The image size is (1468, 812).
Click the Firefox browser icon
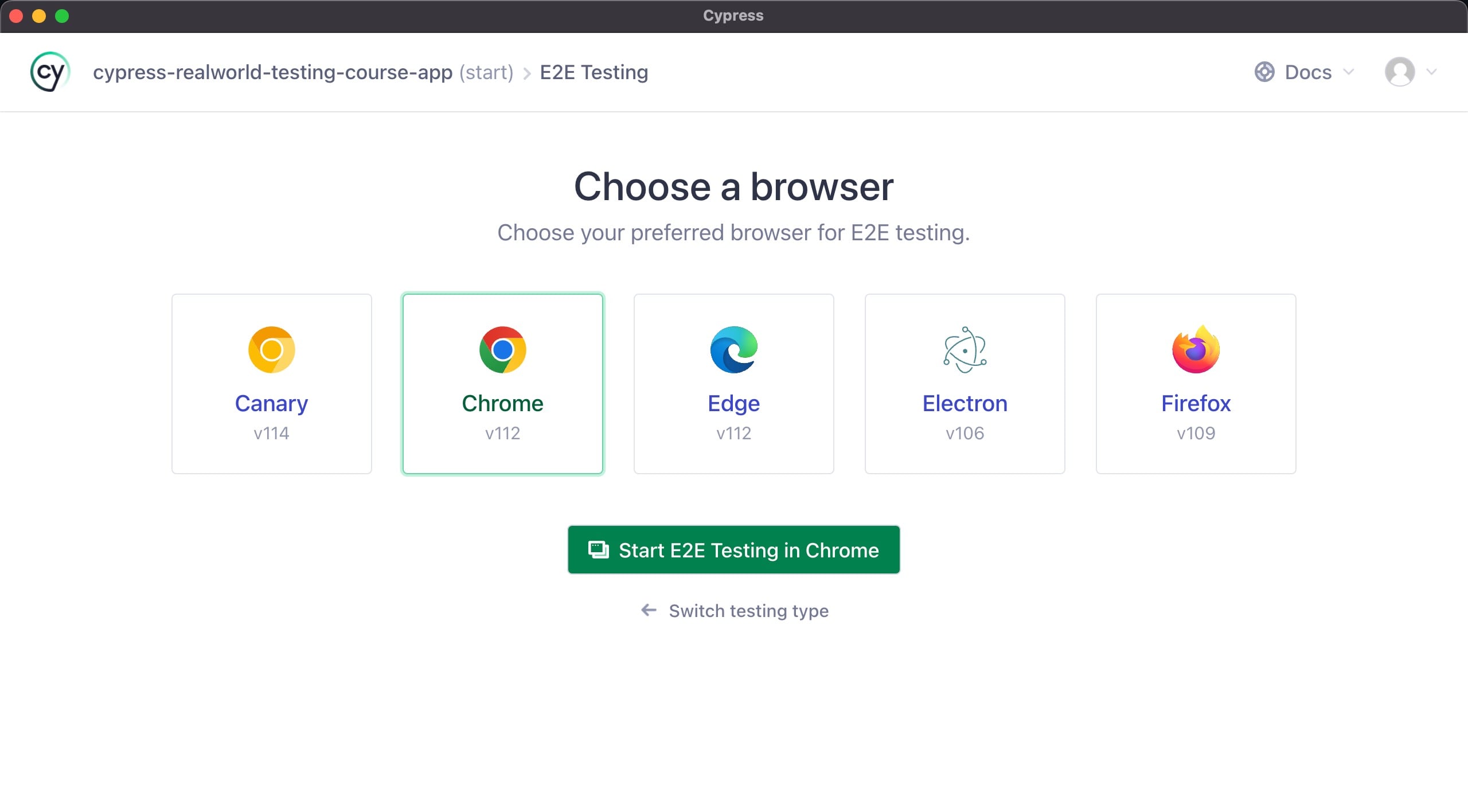pyautogui.click(x=1195, y=350)
